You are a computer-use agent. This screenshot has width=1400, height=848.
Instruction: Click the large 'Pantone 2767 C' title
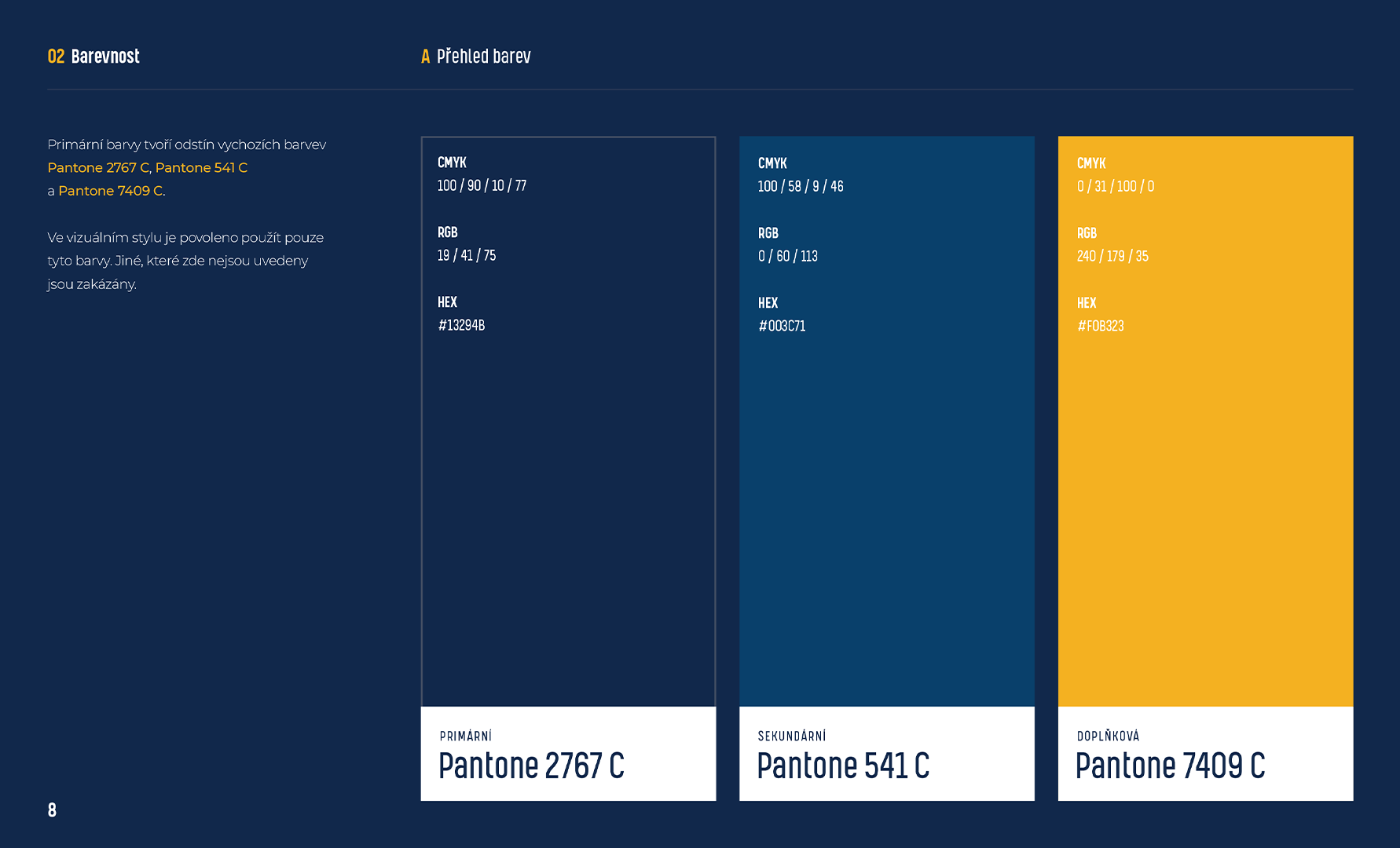(x=532, y=766)
